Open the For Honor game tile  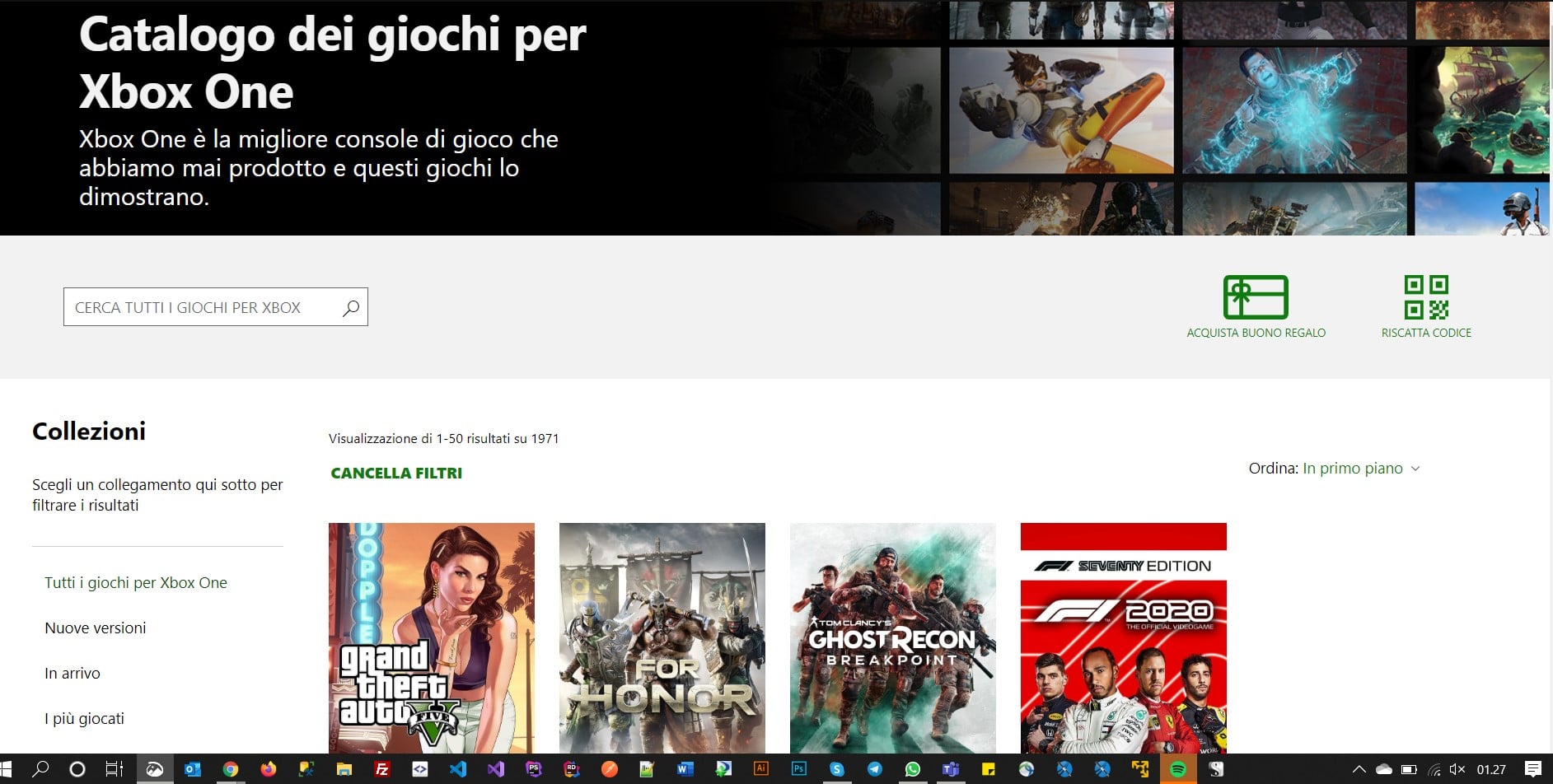click(x=662, y=638)
